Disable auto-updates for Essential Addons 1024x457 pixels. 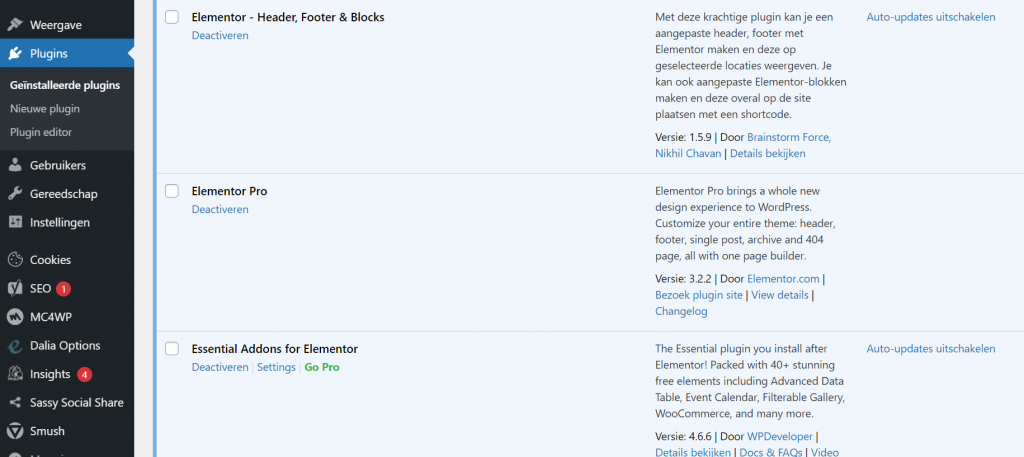[x=931, y=349]
